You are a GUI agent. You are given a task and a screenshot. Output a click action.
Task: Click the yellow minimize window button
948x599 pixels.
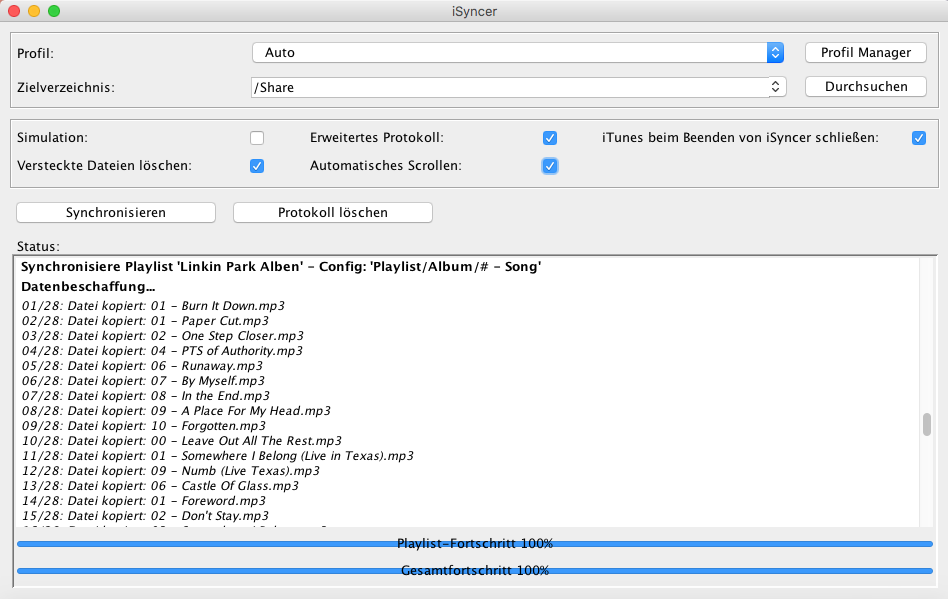(x=34, y=11)
